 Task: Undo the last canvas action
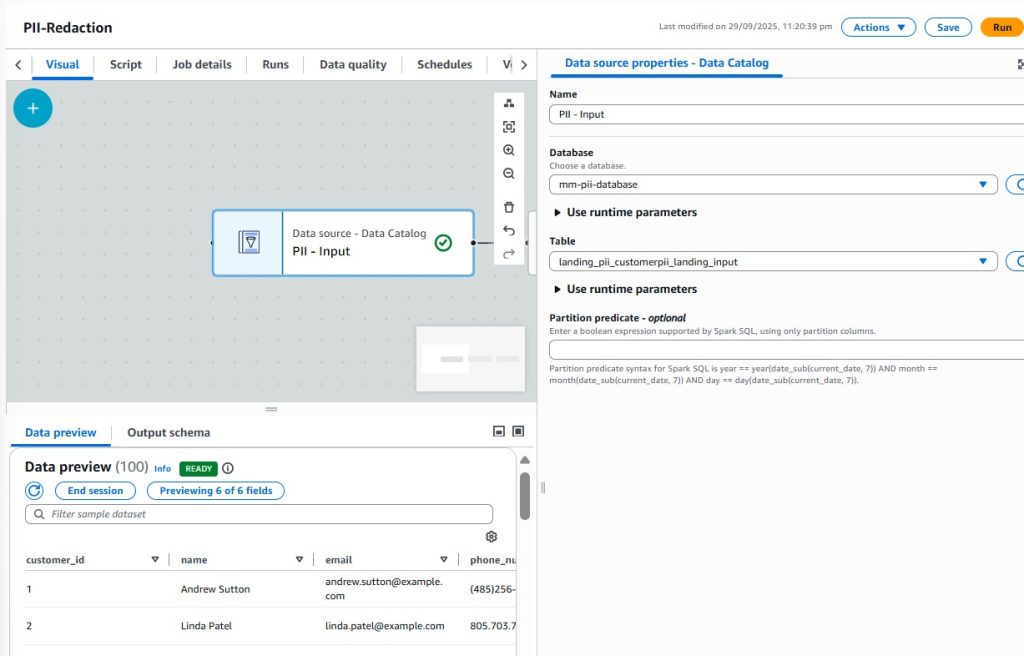coord(509,231)
